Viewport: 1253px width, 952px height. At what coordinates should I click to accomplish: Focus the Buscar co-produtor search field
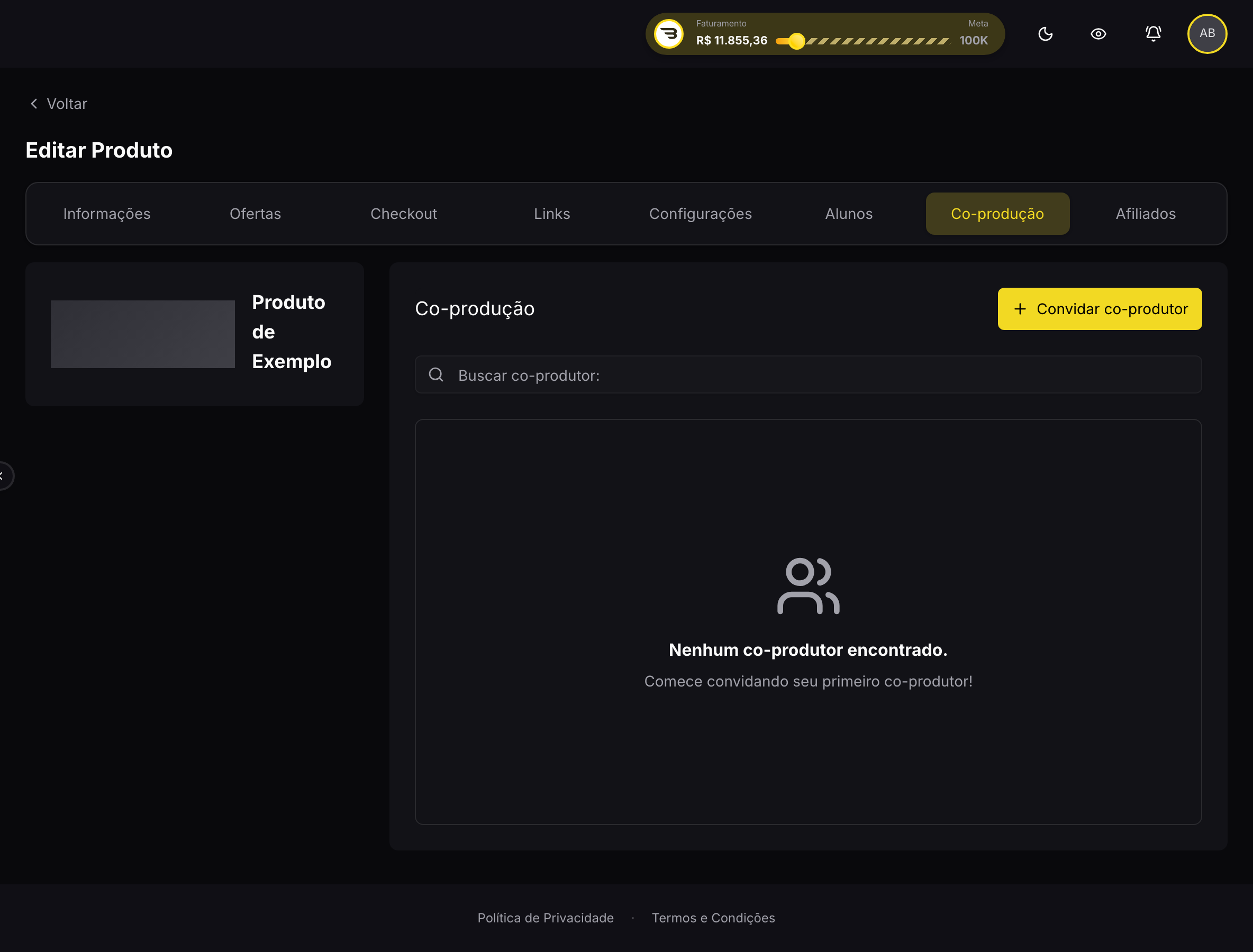click(x=808, y=374)
